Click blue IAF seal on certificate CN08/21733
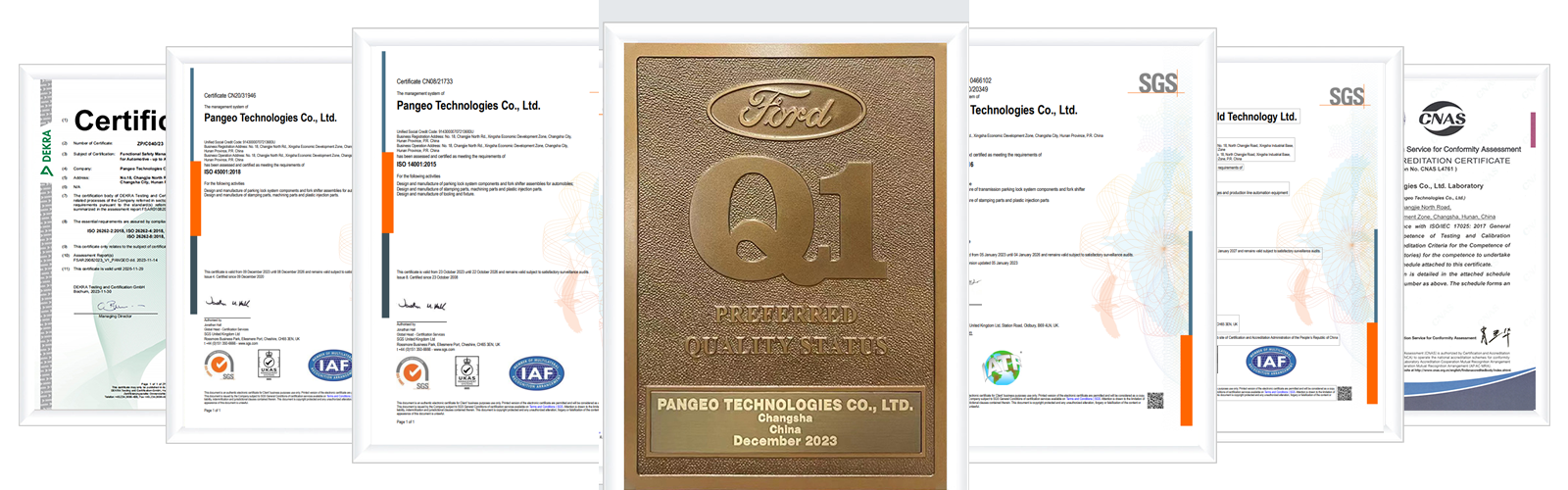 coord(537,373)
